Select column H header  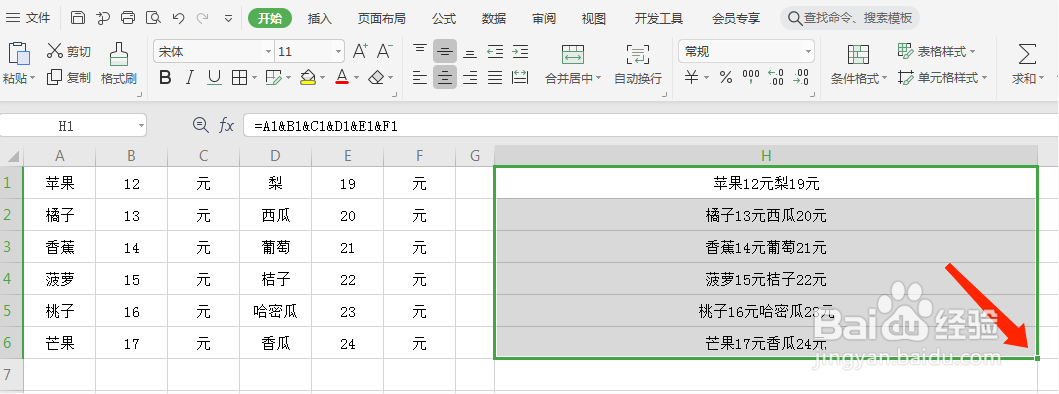pyautogui.click(x=766, y=156)
